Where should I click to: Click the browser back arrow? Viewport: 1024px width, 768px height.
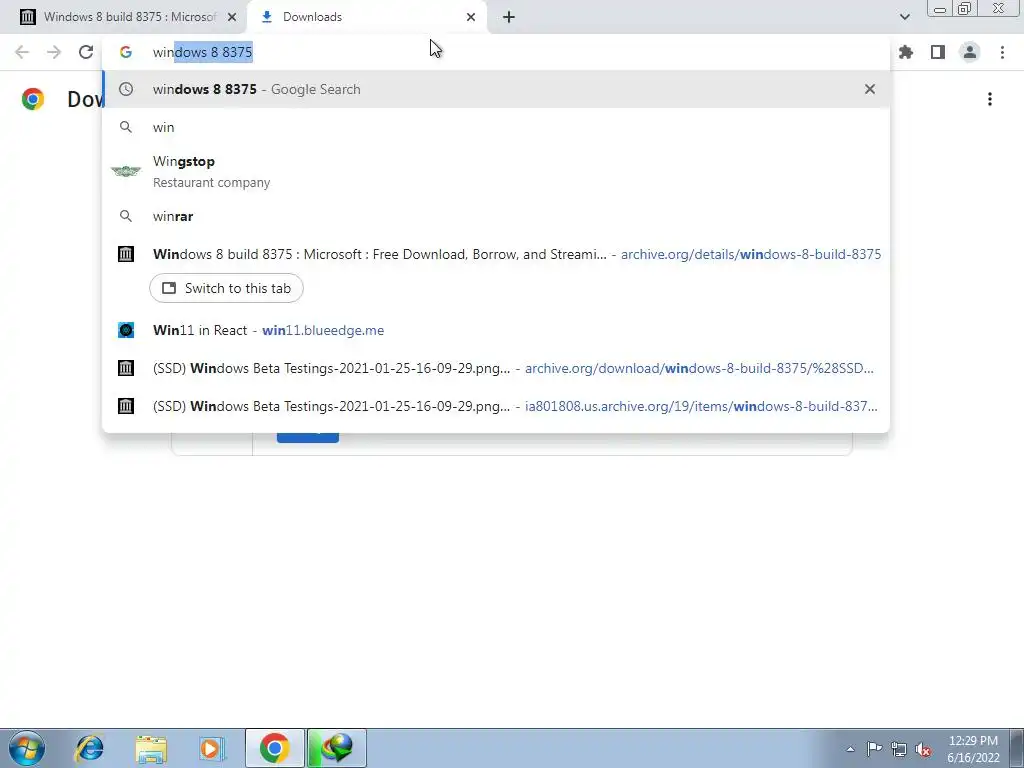click(22, 52)
